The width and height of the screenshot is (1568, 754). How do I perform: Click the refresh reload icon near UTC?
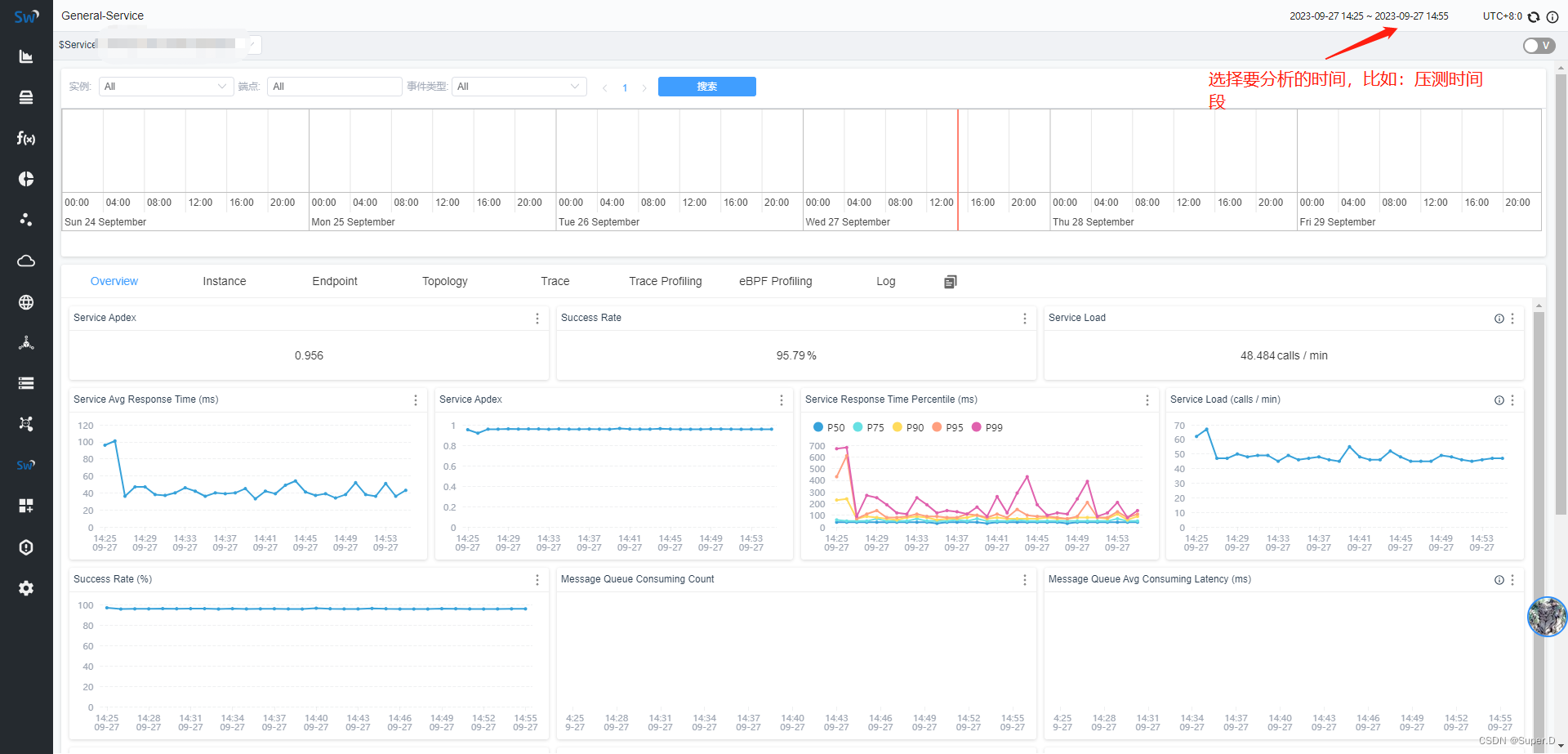coord(1534,16)
